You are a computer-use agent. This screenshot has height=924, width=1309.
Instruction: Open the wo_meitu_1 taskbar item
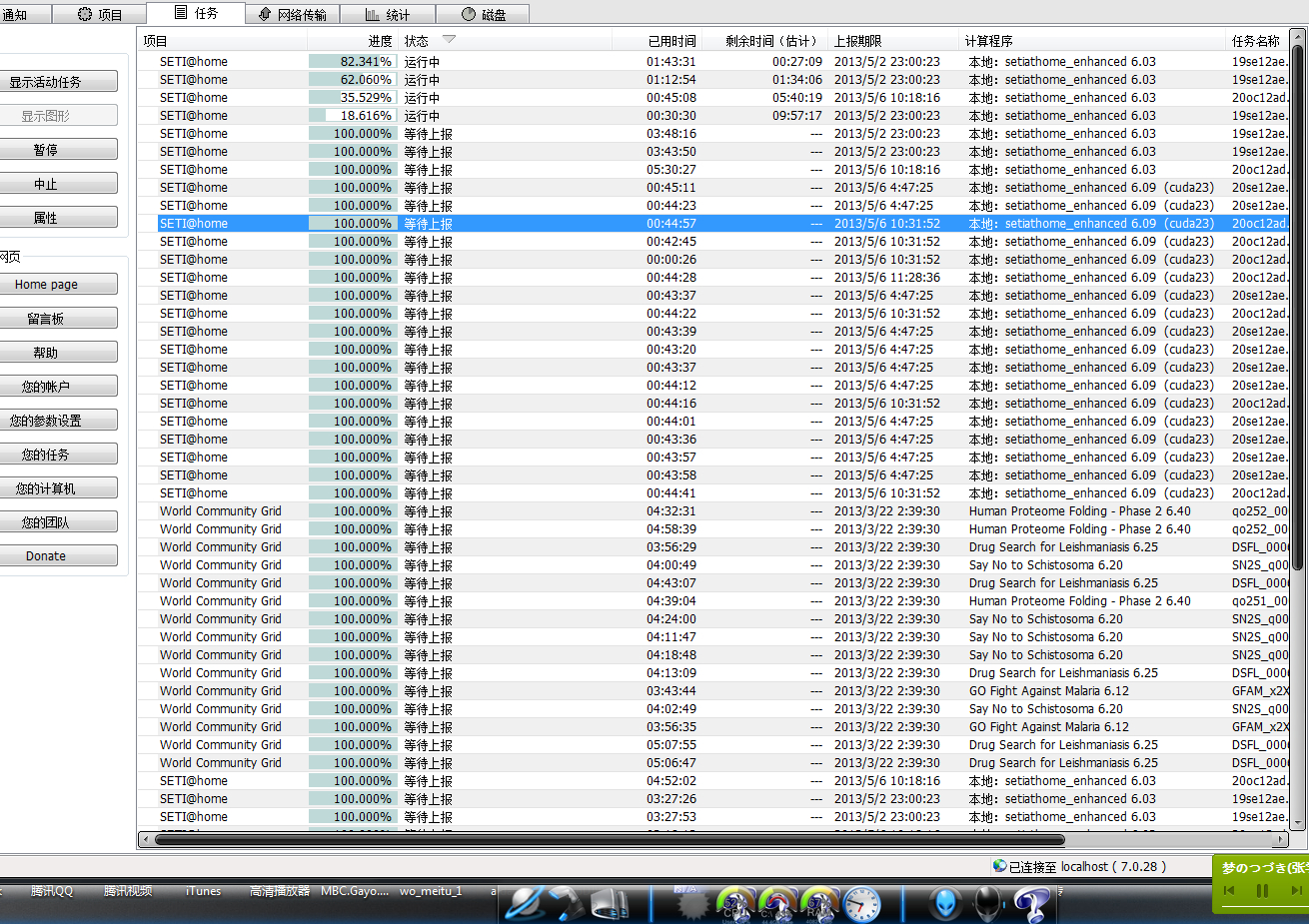[431, 891]
